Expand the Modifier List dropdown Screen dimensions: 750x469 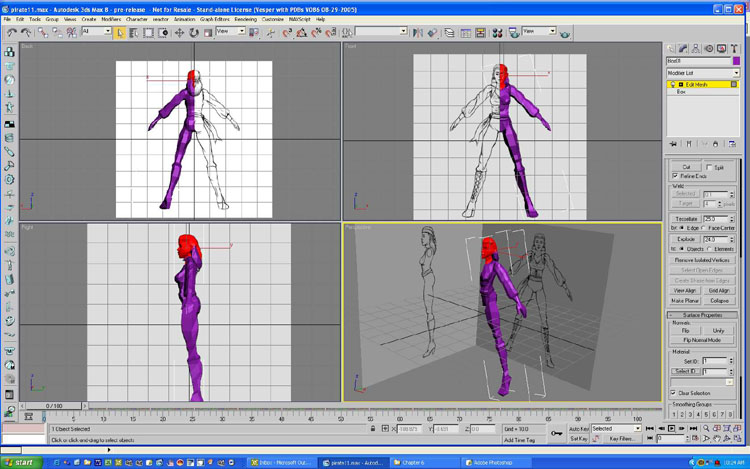pyautogui.click(x=736, y=73)
